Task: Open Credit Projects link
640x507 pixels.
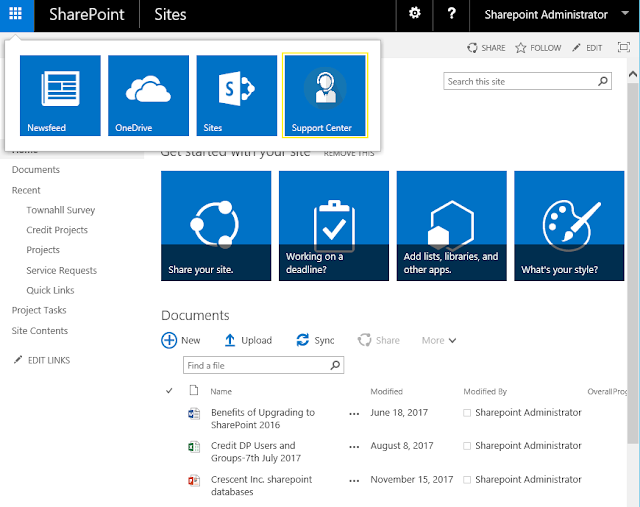Action: (x=57, y=230)
